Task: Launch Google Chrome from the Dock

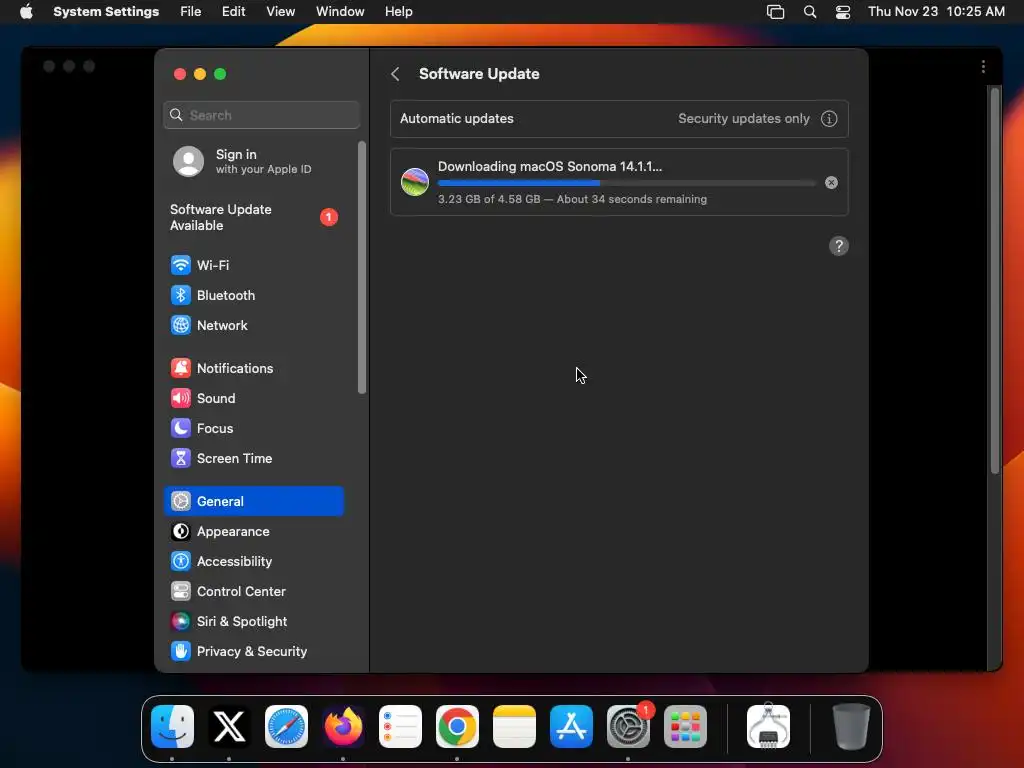Action: 457,726
